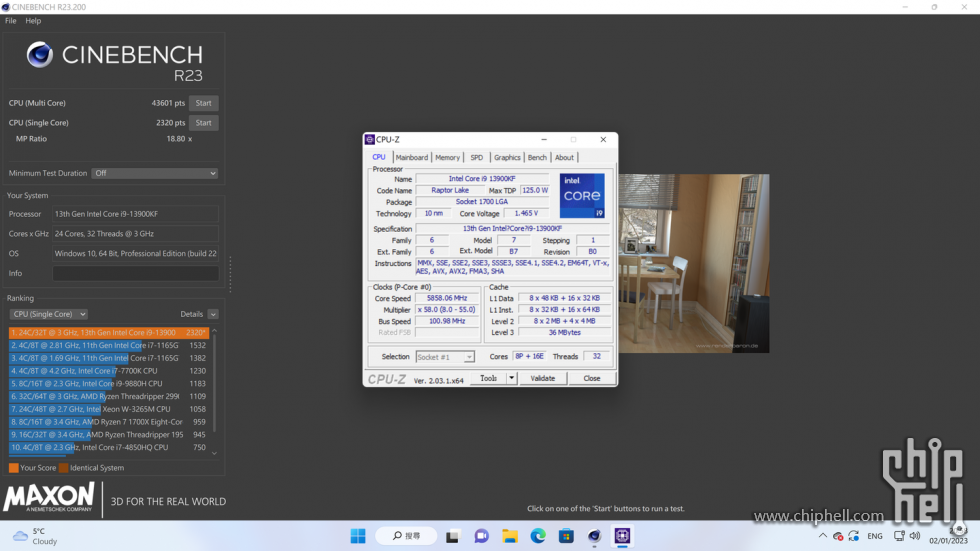The image size is (980, 551).
Task: Switch to Memory tab in CPU-Z
Action: point(448,157)
